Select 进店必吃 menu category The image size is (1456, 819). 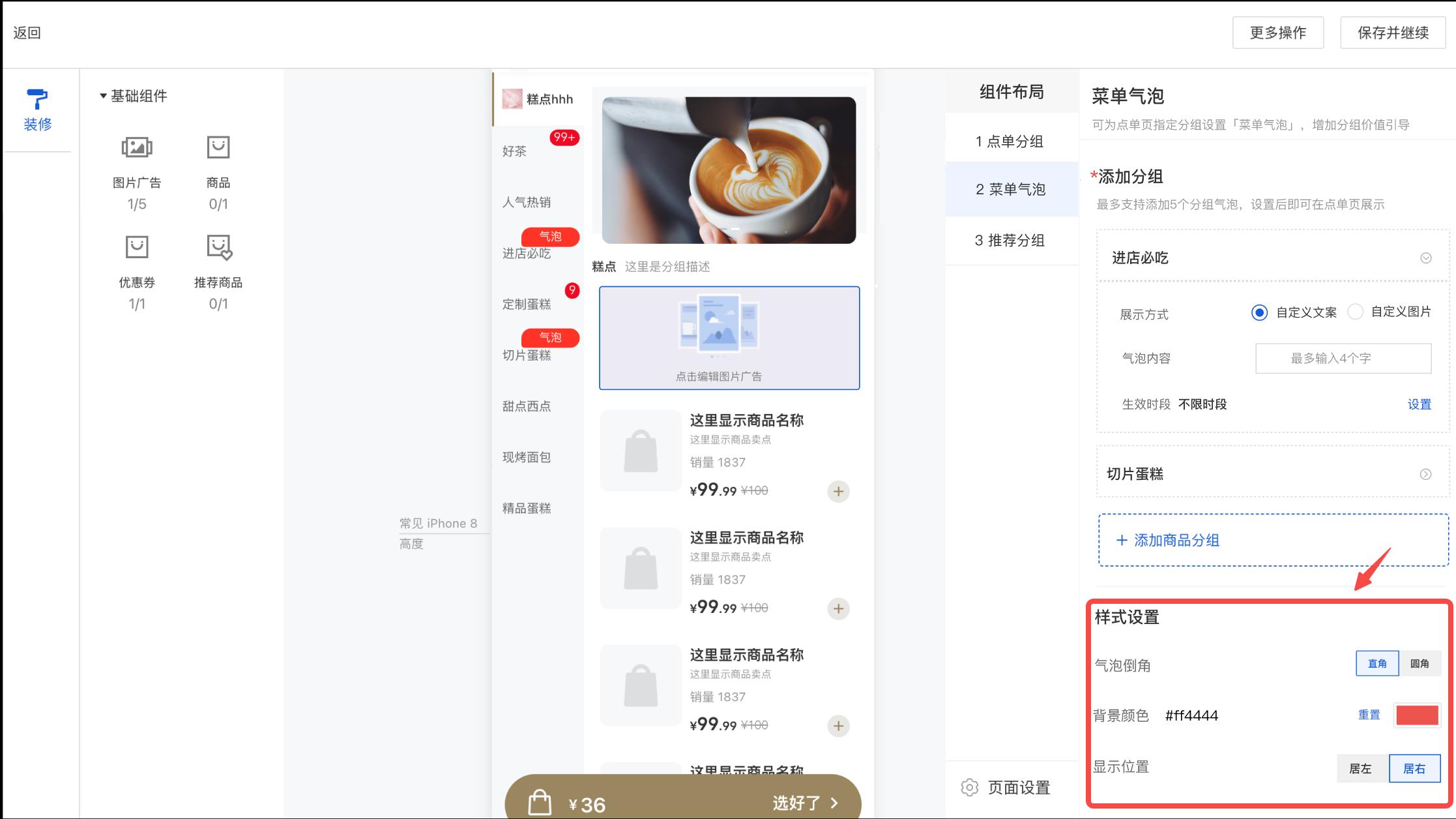coord(527,253)
